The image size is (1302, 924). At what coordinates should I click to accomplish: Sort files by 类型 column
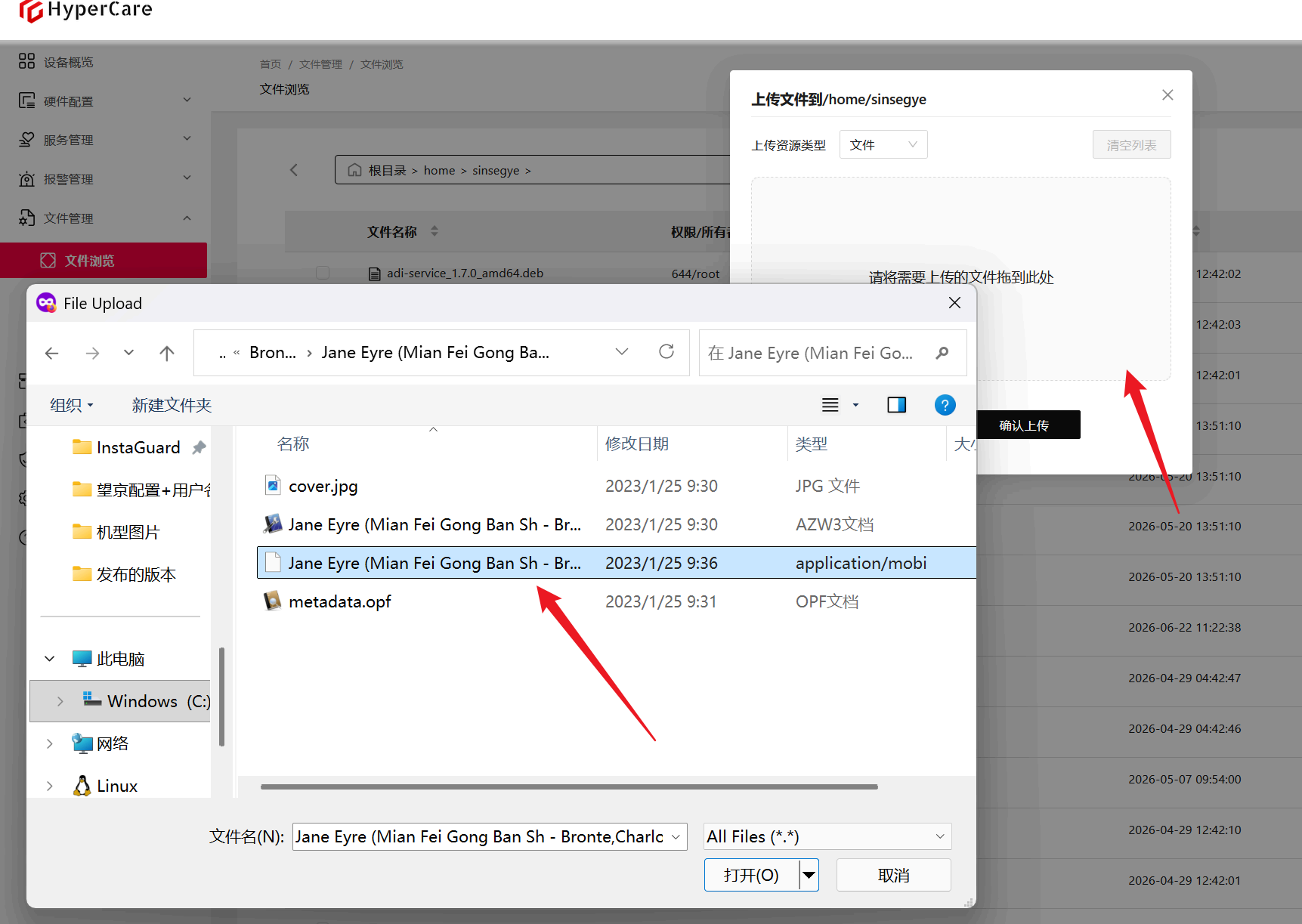point(812,443)
